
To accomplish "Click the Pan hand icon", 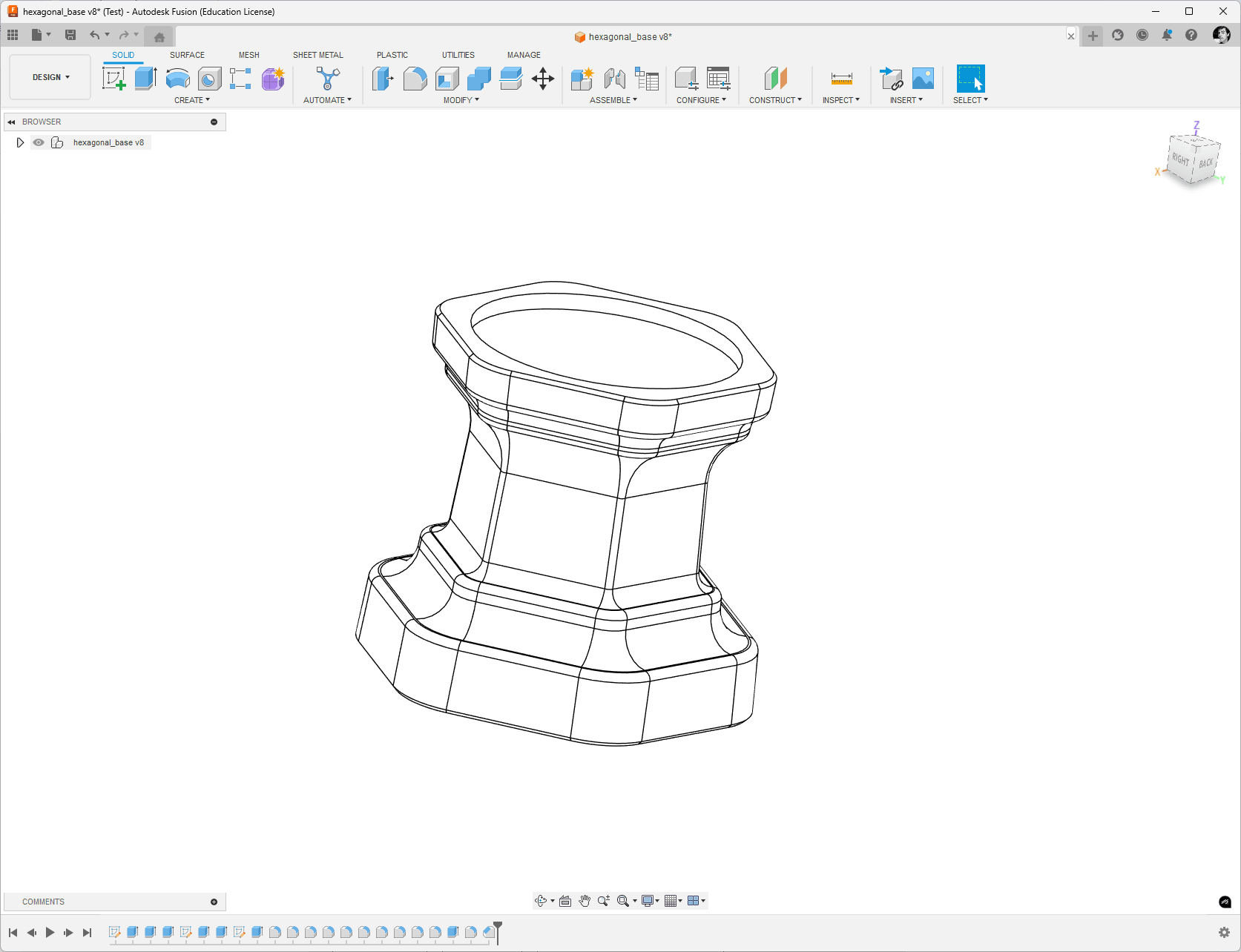I will (x=585, y=901).
